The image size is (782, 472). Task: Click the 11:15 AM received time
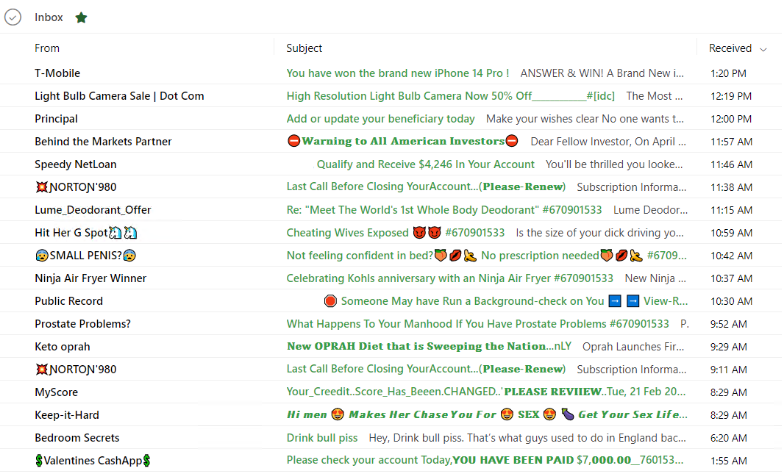[731, 210]
